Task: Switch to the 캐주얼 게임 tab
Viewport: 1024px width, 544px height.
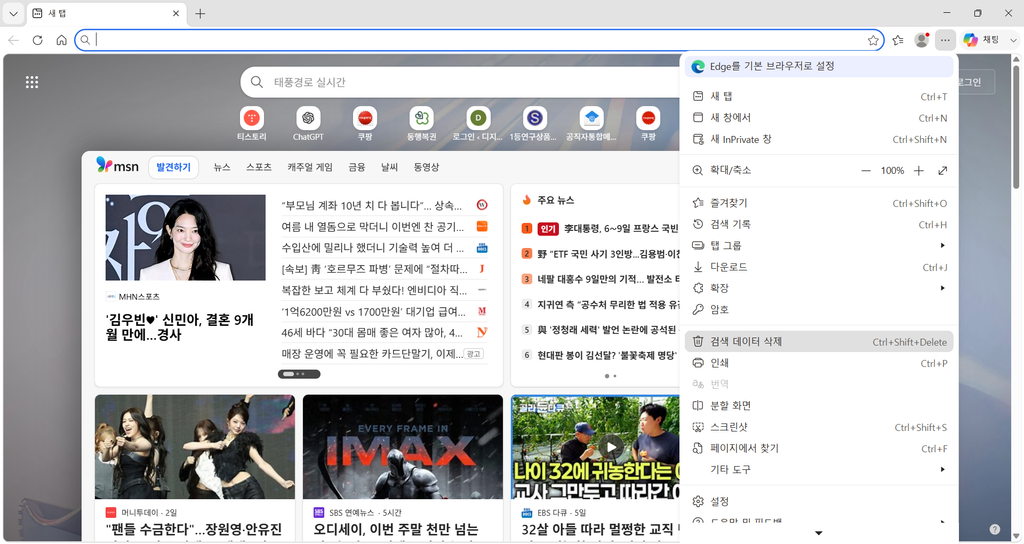Action: [x=310, y=167]
